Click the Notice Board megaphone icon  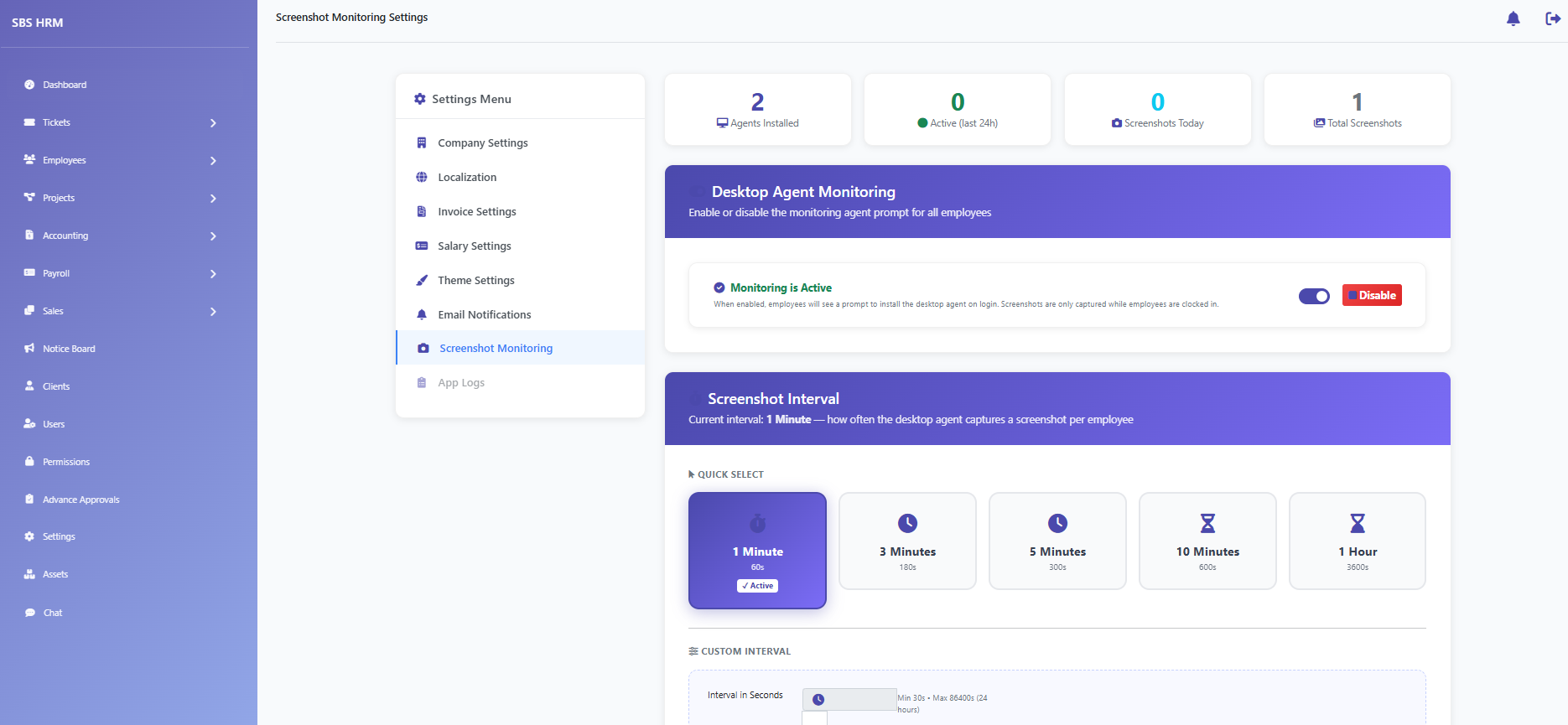29,348
